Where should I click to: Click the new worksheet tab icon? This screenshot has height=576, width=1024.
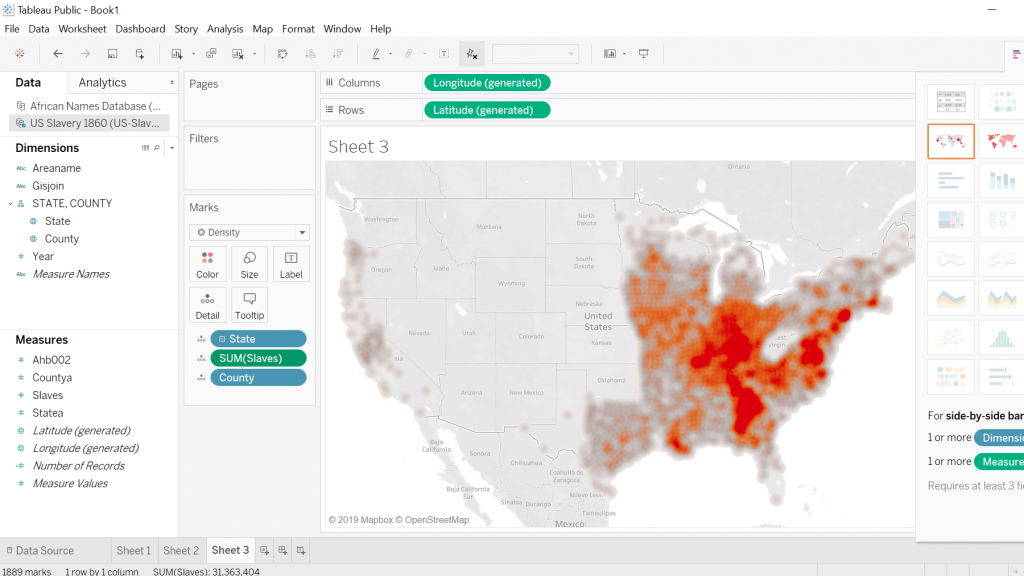(265, 550)
